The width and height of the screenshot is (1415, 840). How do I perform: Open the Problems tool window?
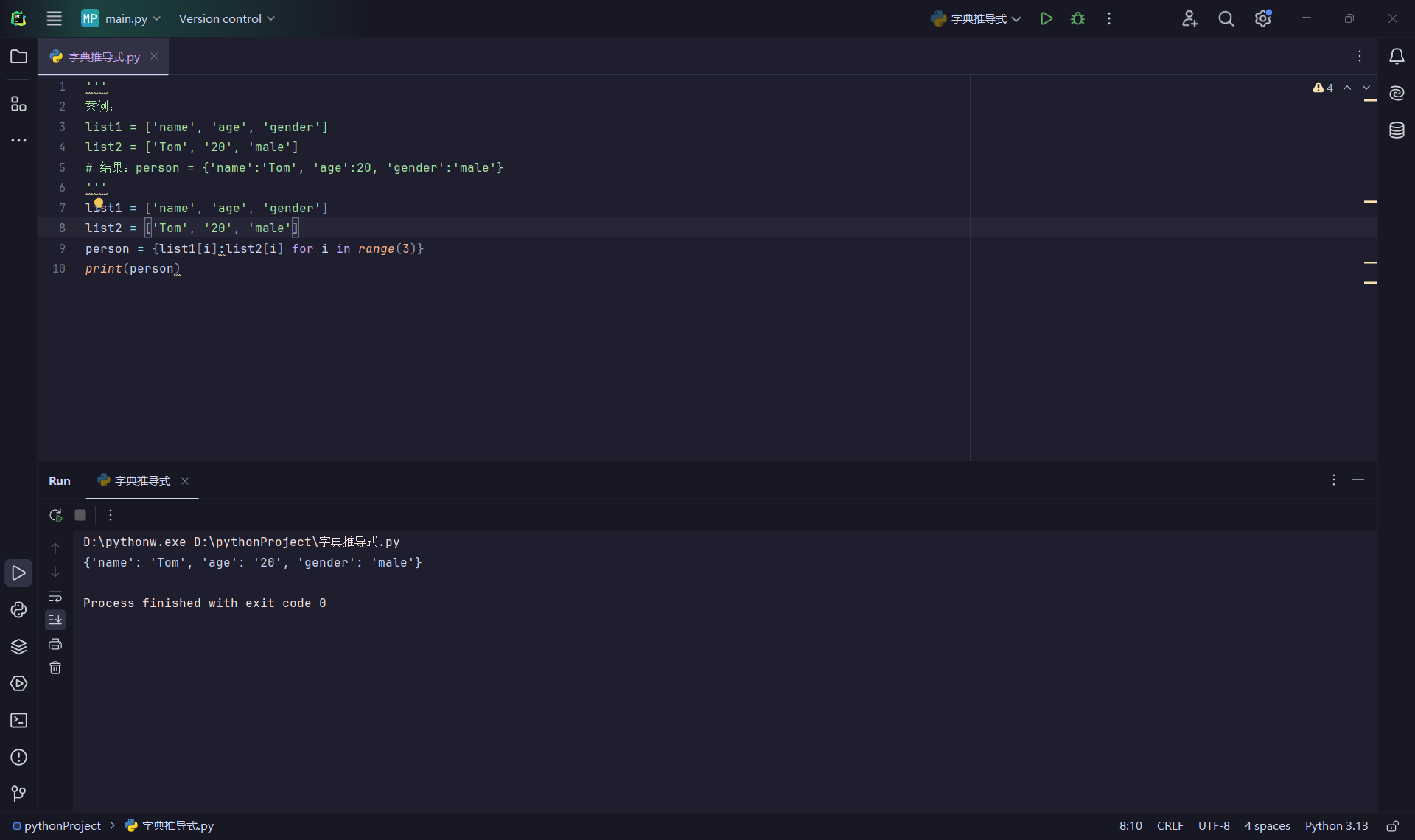[18, 757]
